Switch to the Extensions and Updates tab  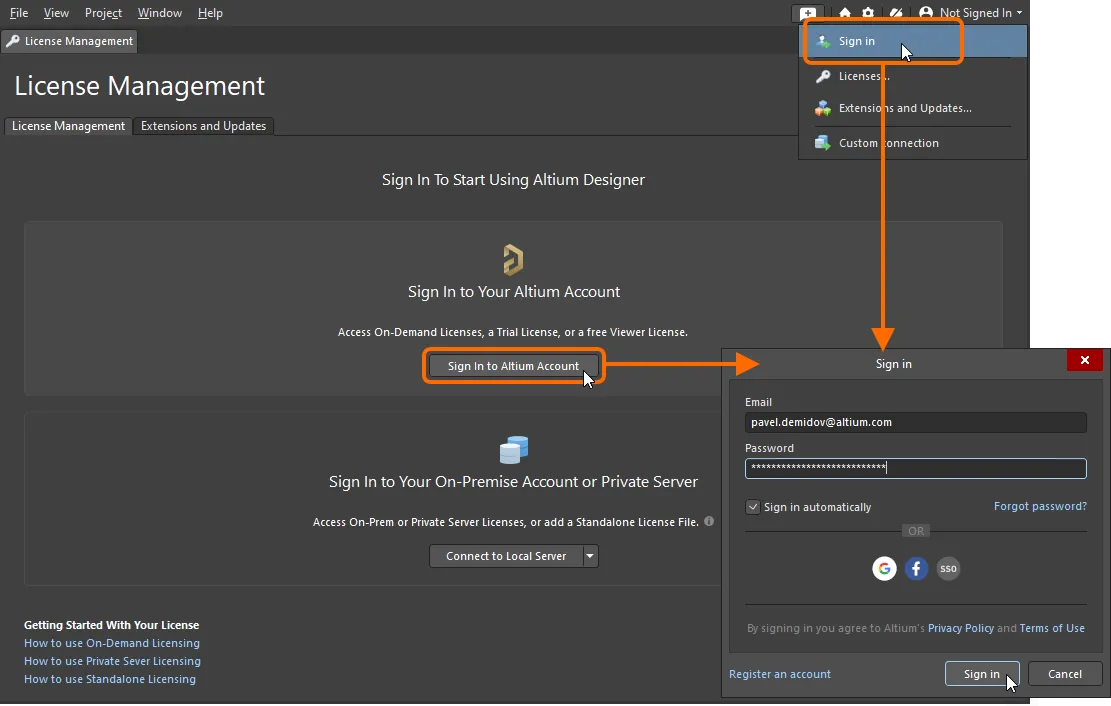pyautogui.click(x=203, y=125)
